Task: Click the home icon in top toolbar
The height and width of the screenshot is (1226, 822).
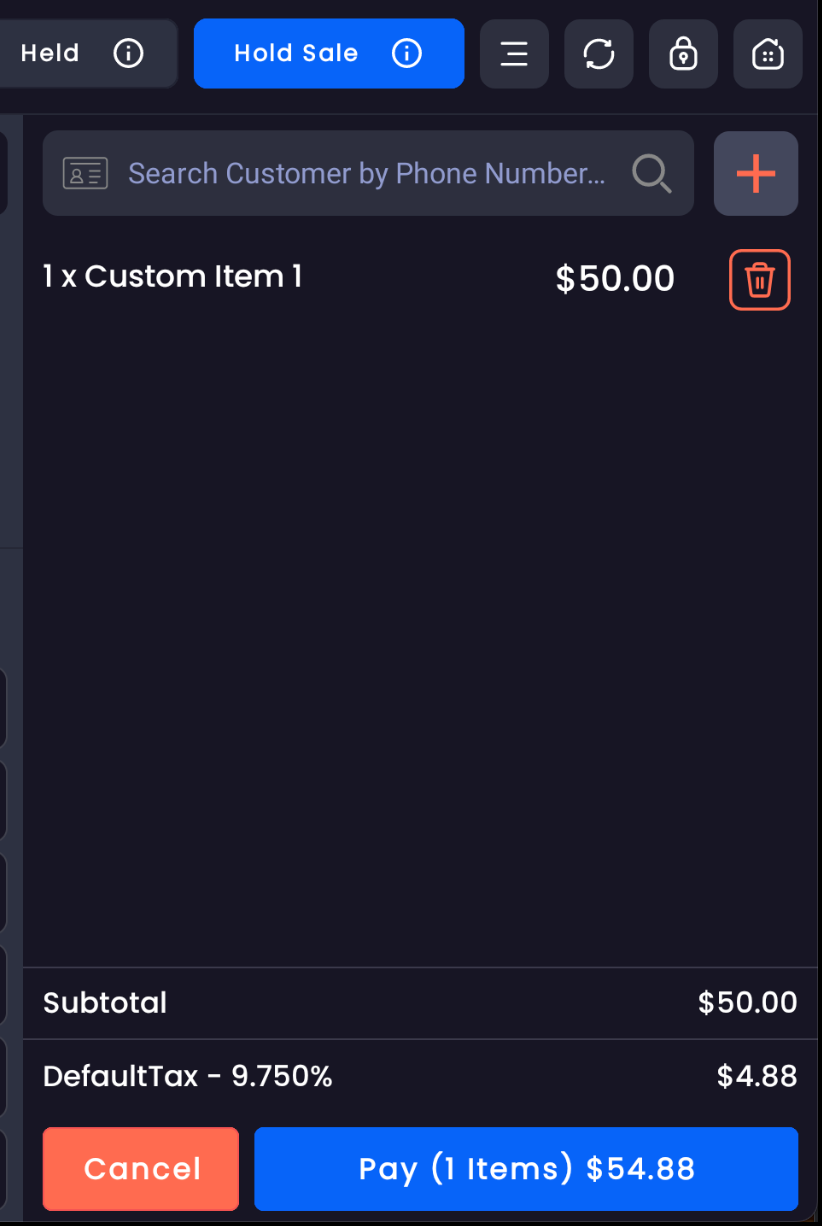Action: coord(768,53)
